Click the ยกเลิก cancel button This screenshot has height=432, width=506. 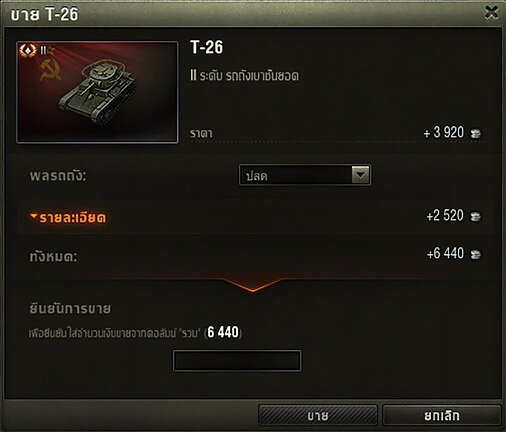point(442,415)
